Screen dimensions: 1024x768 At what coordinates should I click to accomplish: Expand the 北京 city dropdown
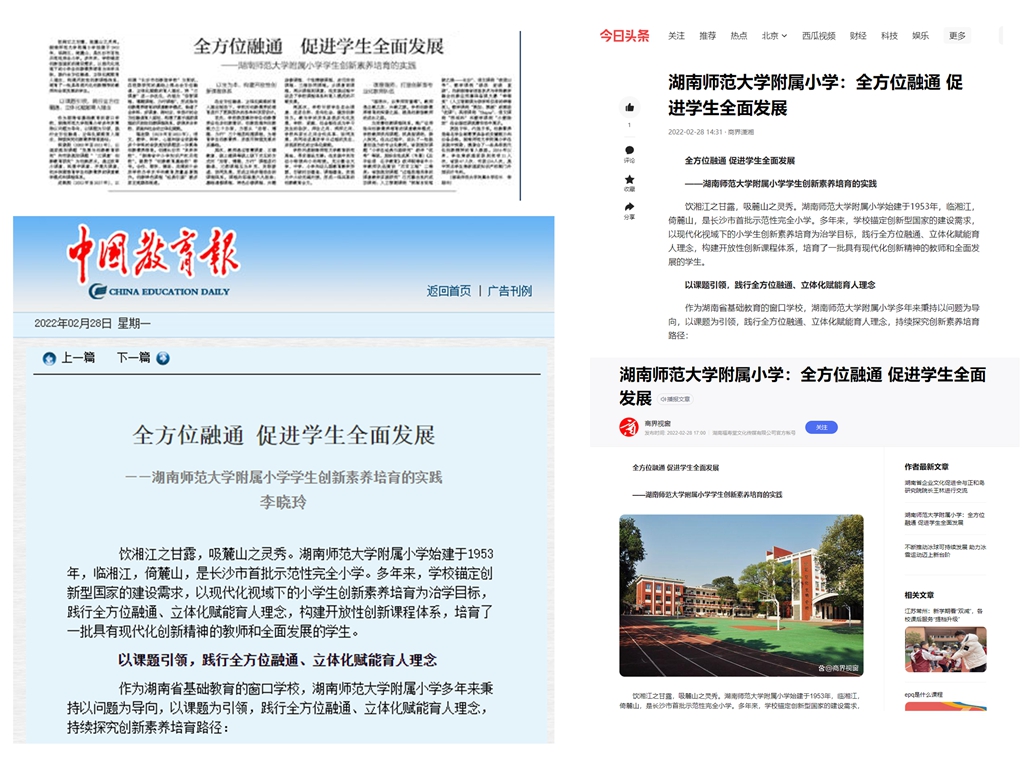coord(775,36)
